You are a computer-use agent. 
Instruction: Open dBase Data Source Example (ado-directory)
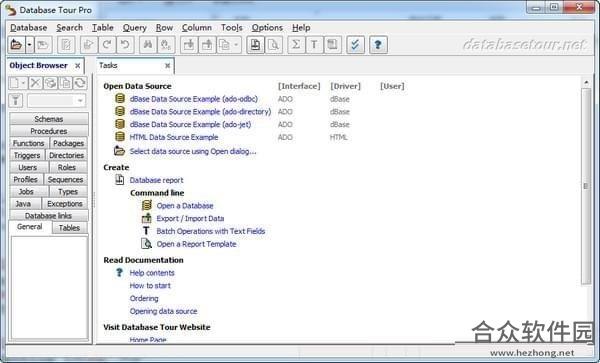coord(200,112)
